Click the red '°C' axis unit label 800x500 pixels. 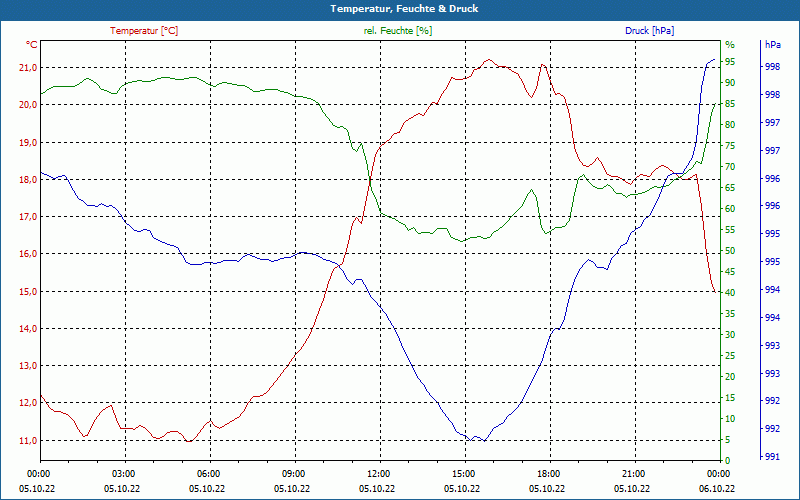coord(32,45)
